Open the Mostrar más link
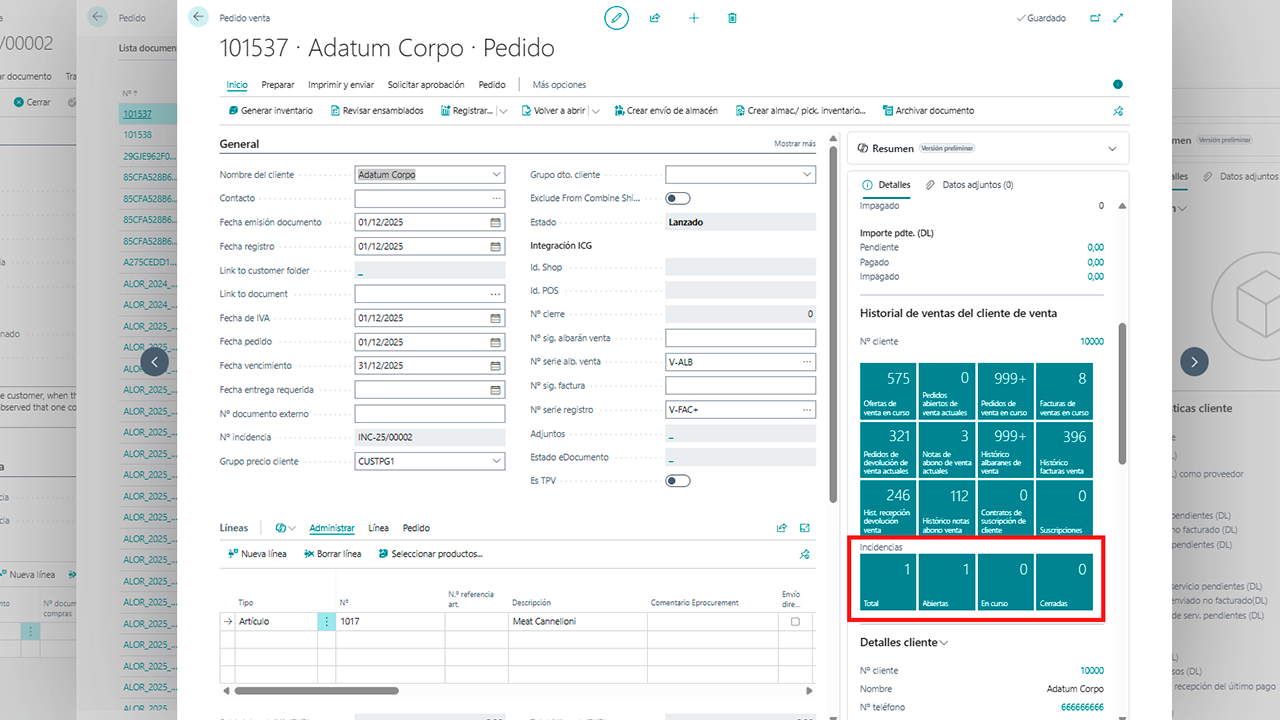 click(795, 144)
